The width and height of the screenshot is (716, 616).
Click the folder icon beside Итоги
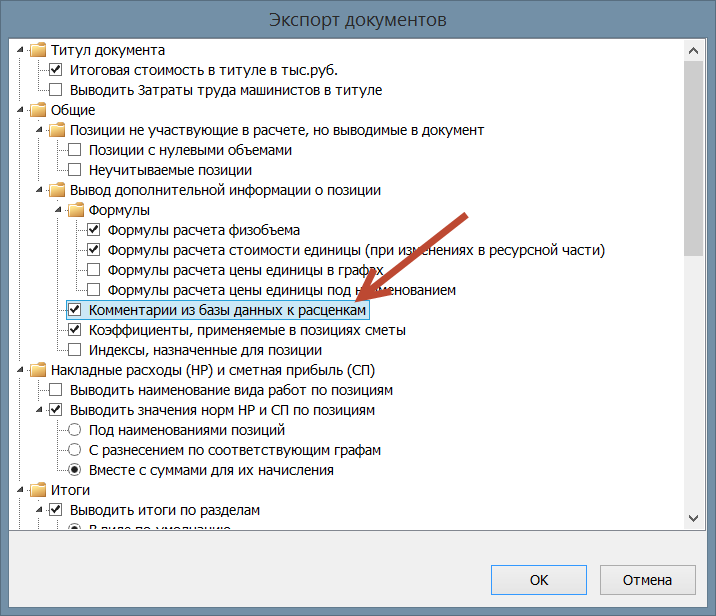pyautogui.click(x=38, y=490)
